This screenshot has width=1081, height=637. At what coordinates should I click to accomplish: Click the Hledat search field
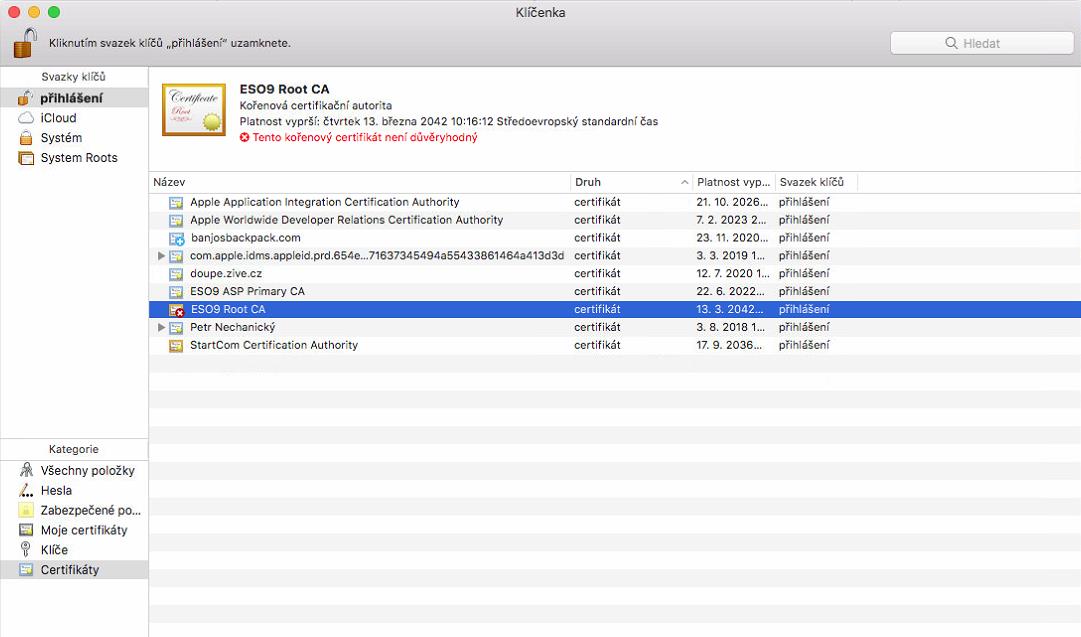pyautogui.click(x=982, y=43)
